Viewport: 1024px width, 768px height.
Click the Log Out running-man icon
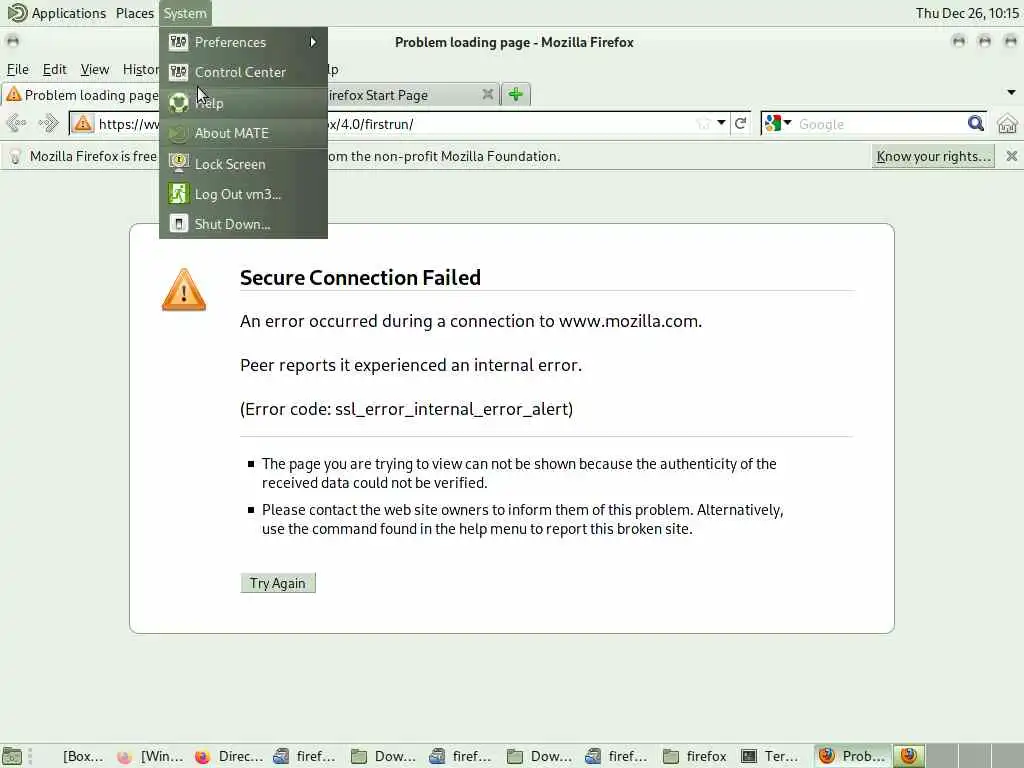click(x=178, y=194)
